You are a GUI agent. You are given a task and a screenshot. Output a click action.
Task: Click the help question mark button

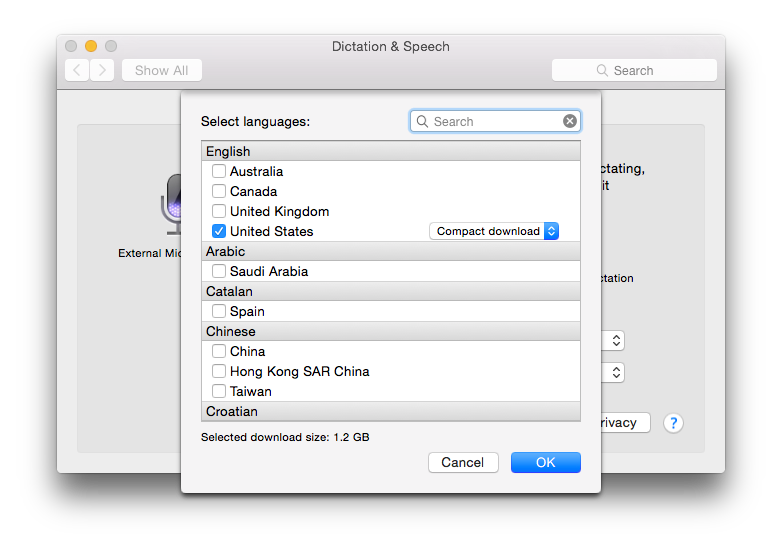click(x=674, y=423)
